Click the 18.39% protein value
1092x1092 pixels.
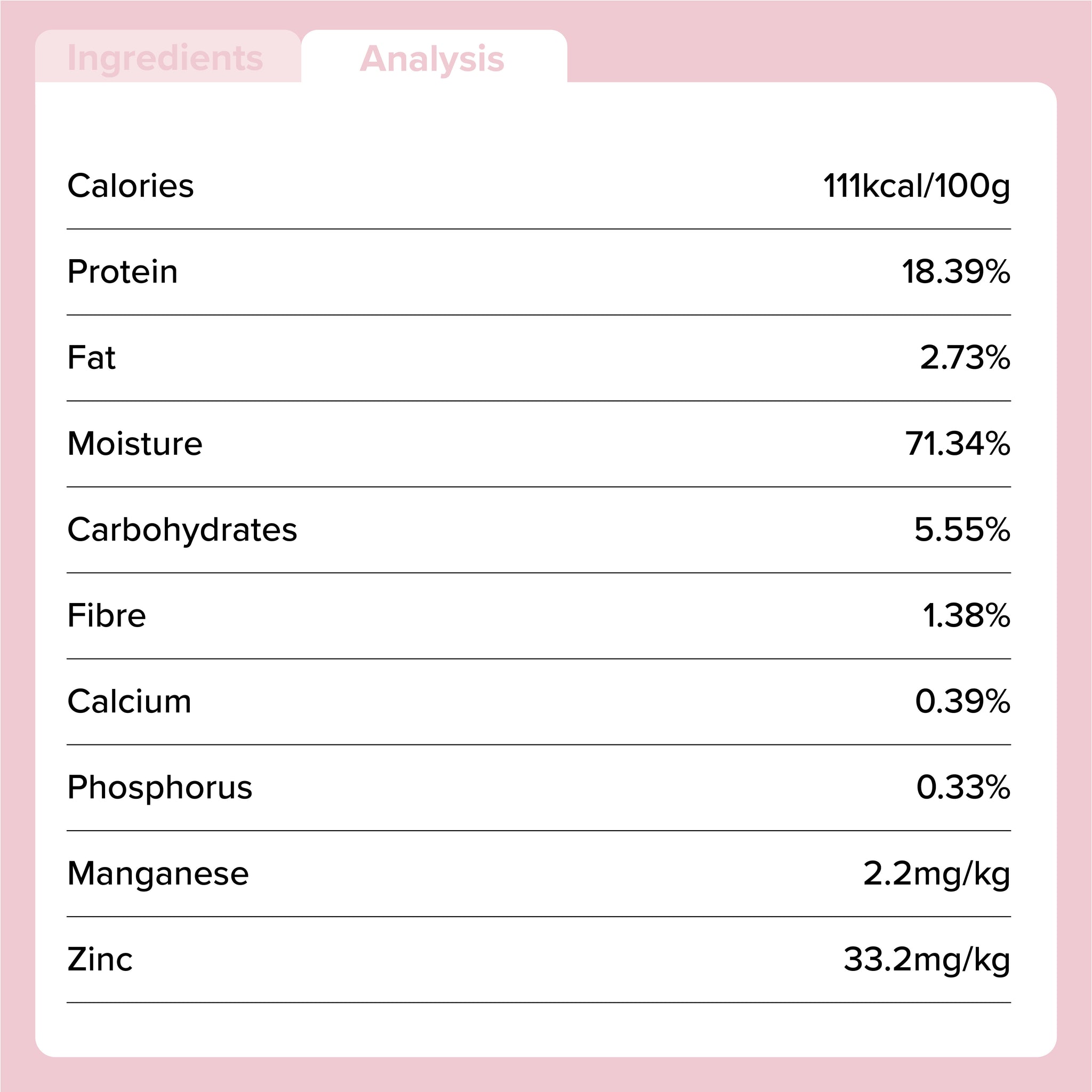(x=955, y=272)
